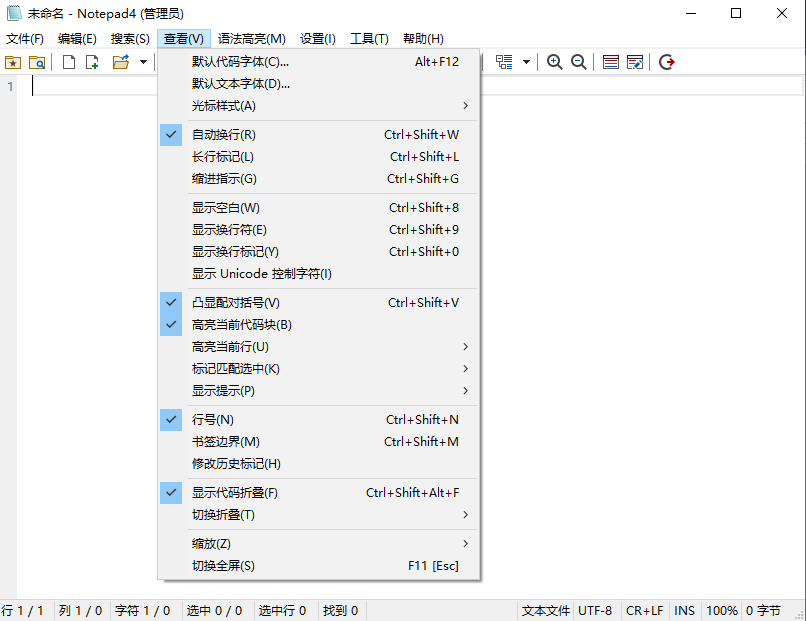This screenshot has width=806, height=621.
Task: Click the browse file folder toolbar icon
Action: click(x=37, y=62)
